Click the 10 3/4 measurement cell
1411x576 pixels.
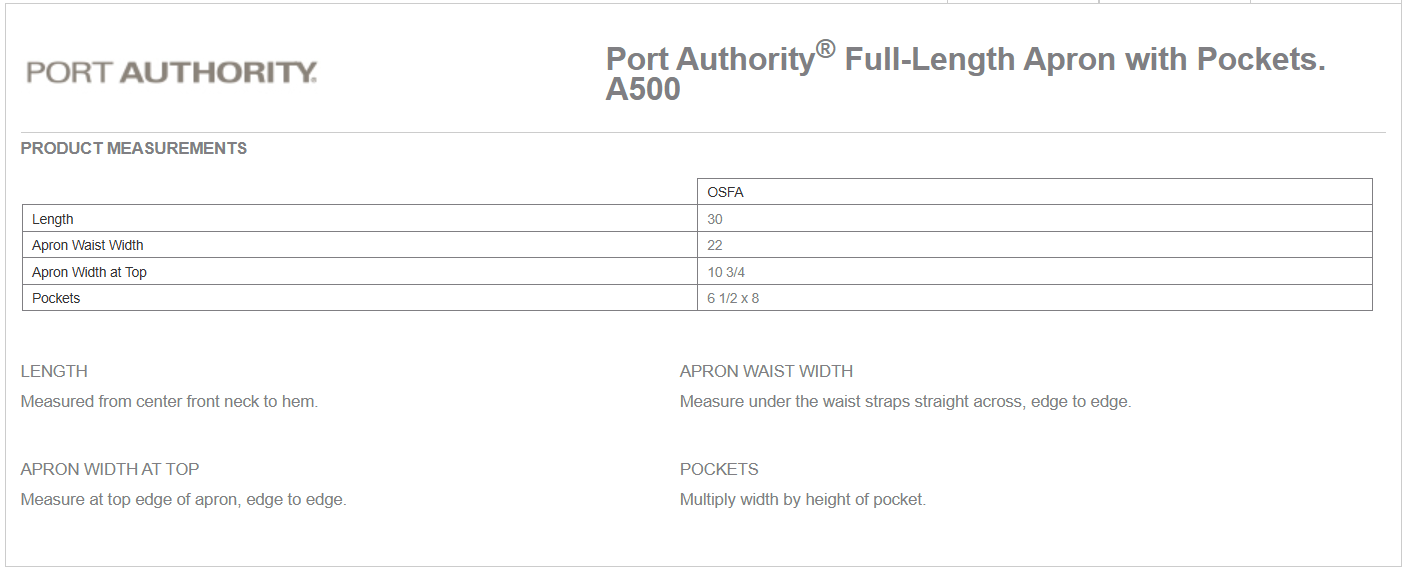click(727, 272)
